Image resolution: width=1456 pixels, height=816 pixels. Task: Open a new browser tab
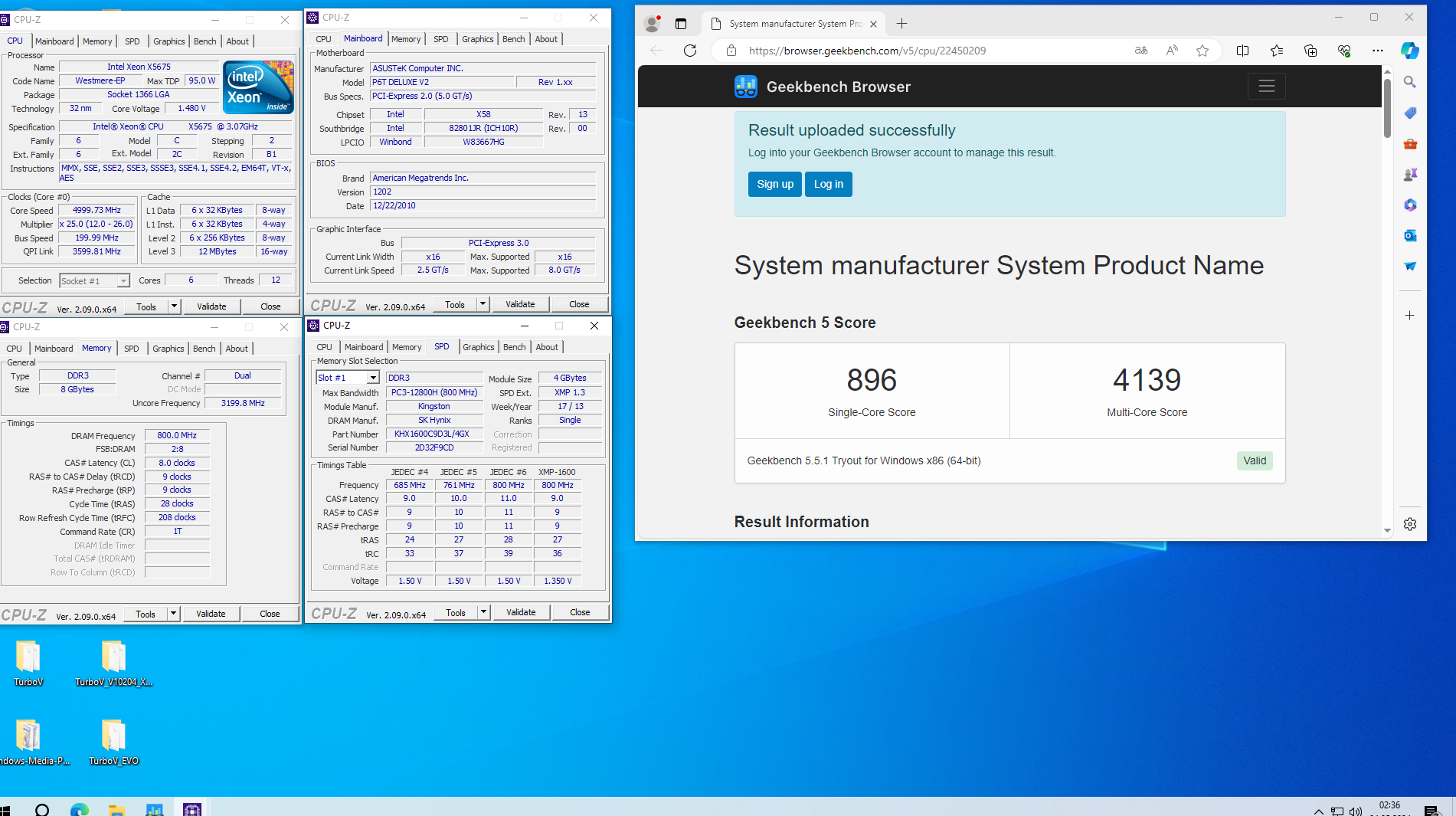click(x=901, y=24)
